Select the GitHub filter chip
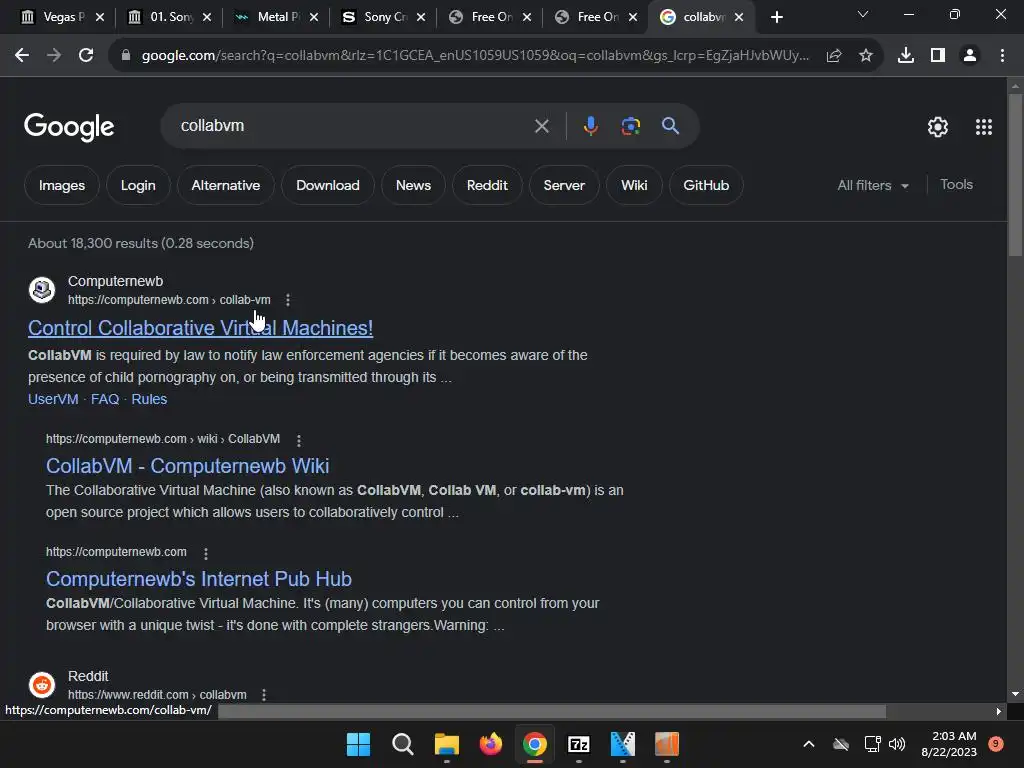 point(706,185)
